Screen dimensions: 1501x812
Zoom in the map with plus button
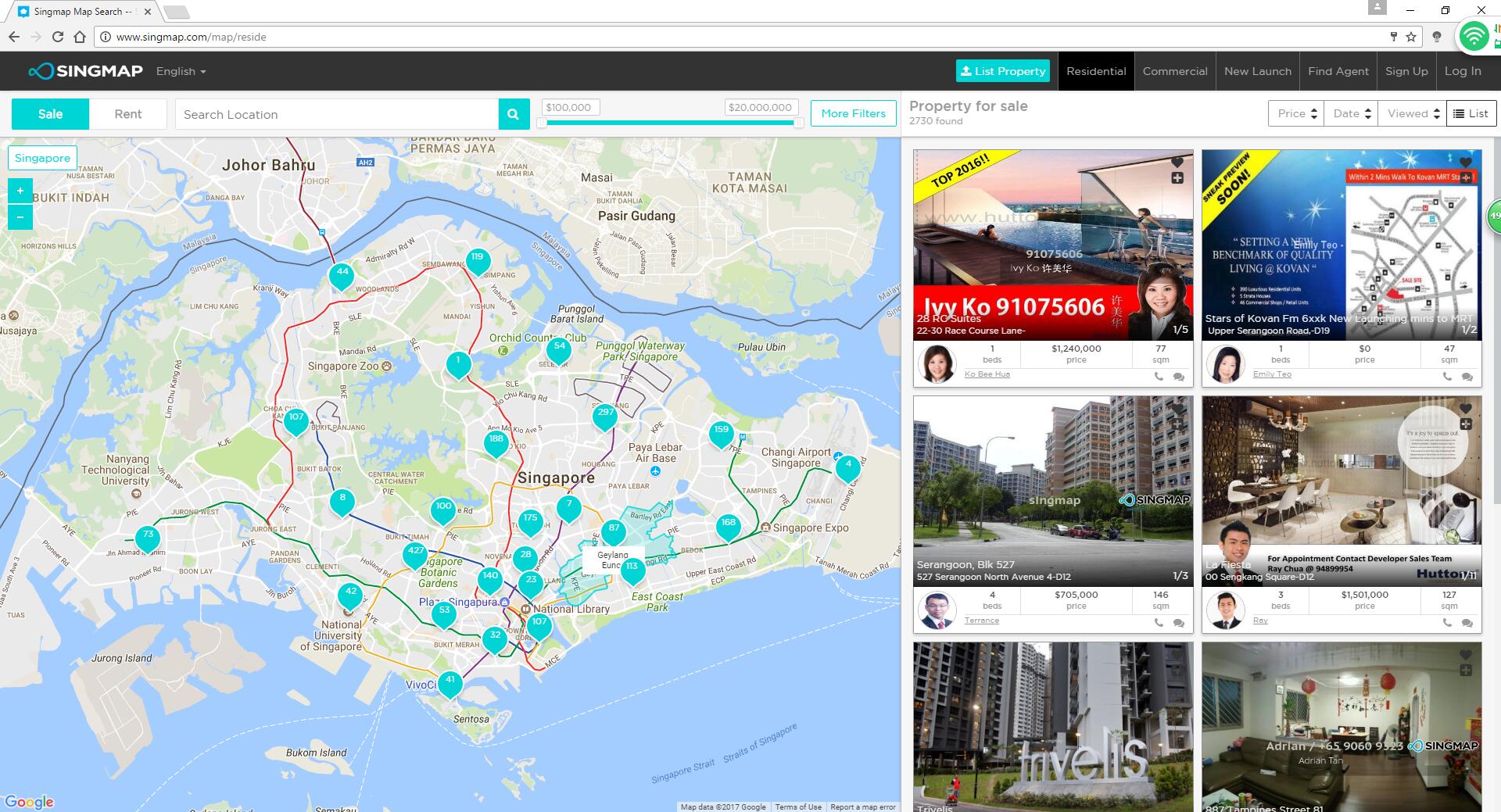20,191
